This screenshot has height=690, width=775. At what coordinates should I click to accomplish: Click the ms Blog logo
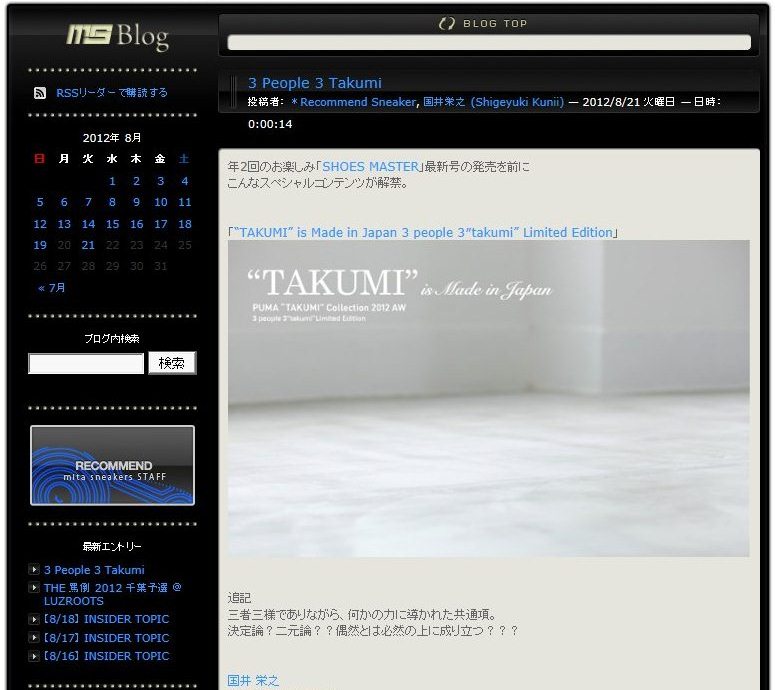tap(118, 37)
